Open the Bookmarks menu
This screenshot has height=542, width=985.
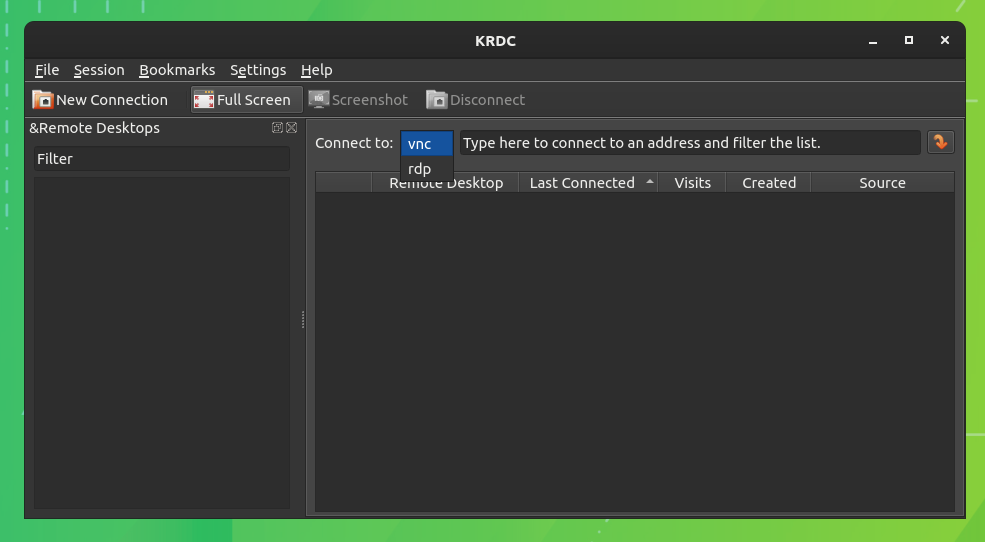(x=177, y=70)
